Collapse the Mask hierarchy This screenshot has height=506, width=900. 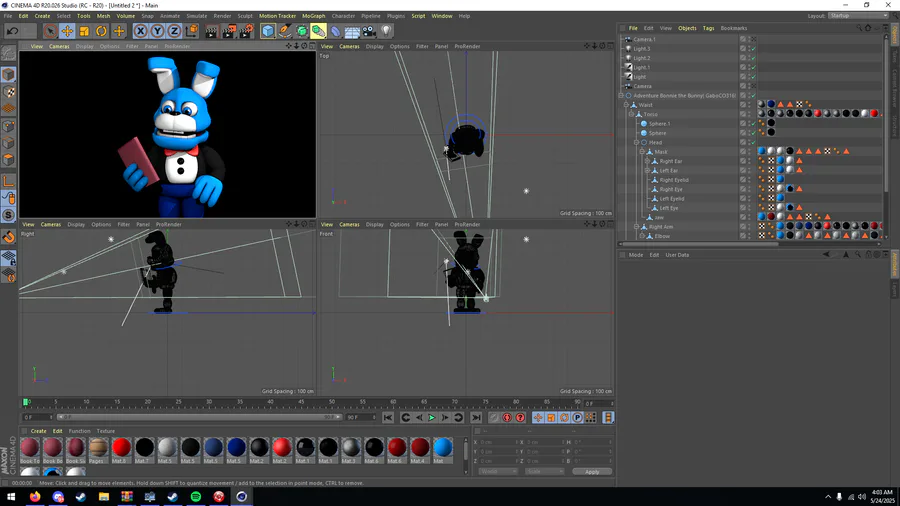642,152
